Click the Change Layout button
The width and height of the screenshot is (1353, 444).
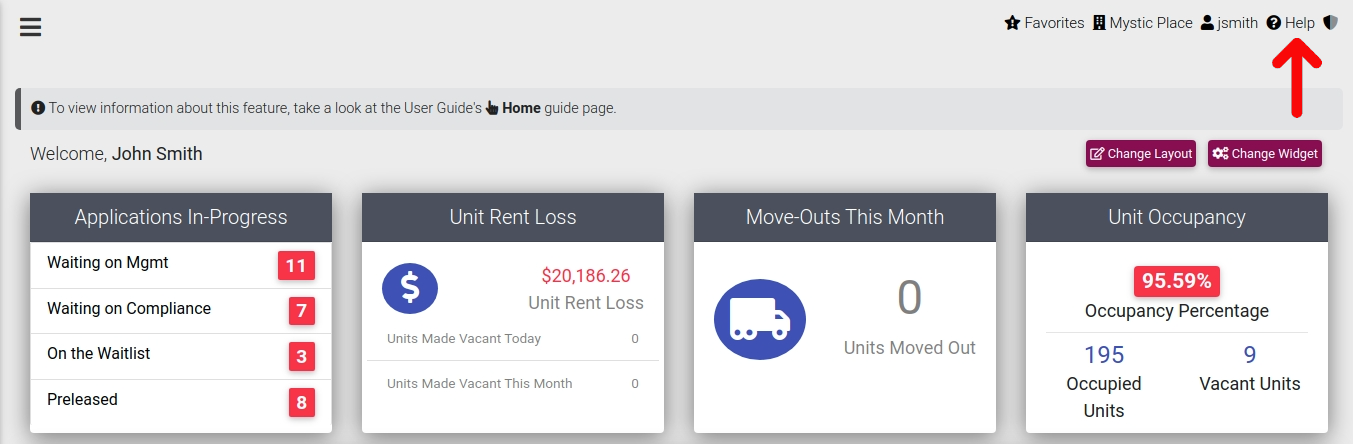tap(1141, 154)
